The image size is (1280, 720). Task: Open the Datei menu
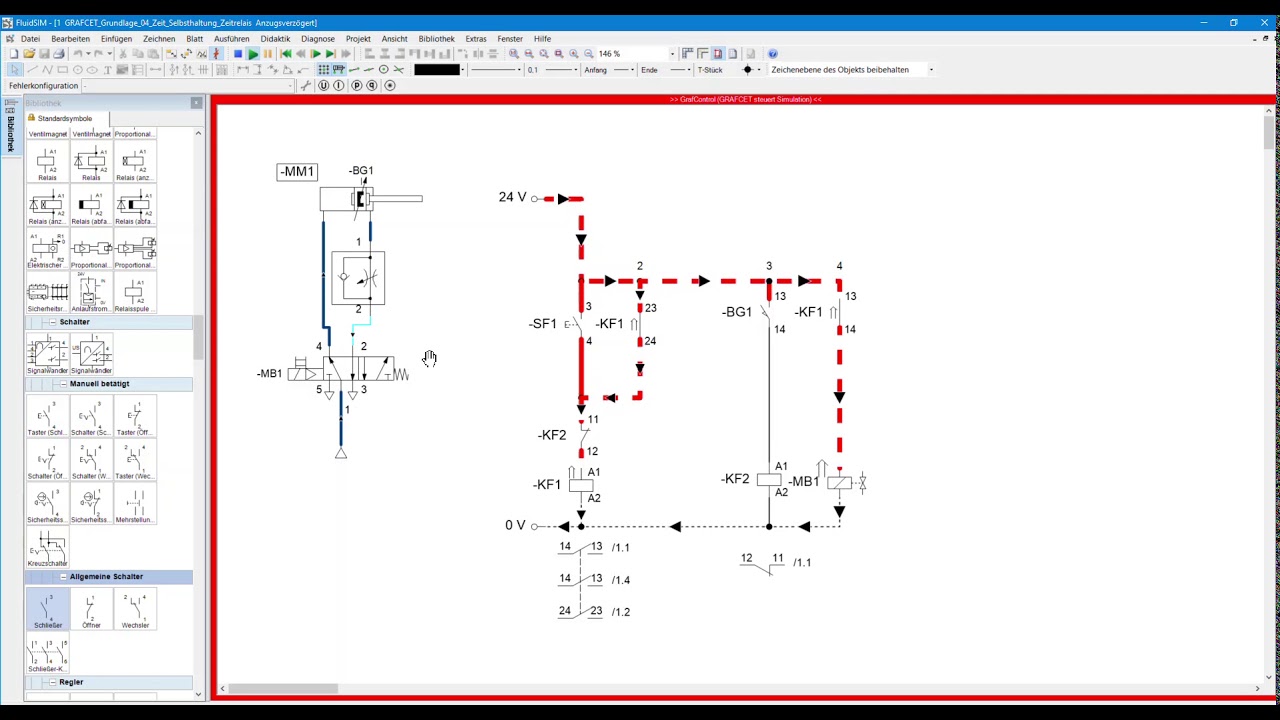(x=30, y=39)
